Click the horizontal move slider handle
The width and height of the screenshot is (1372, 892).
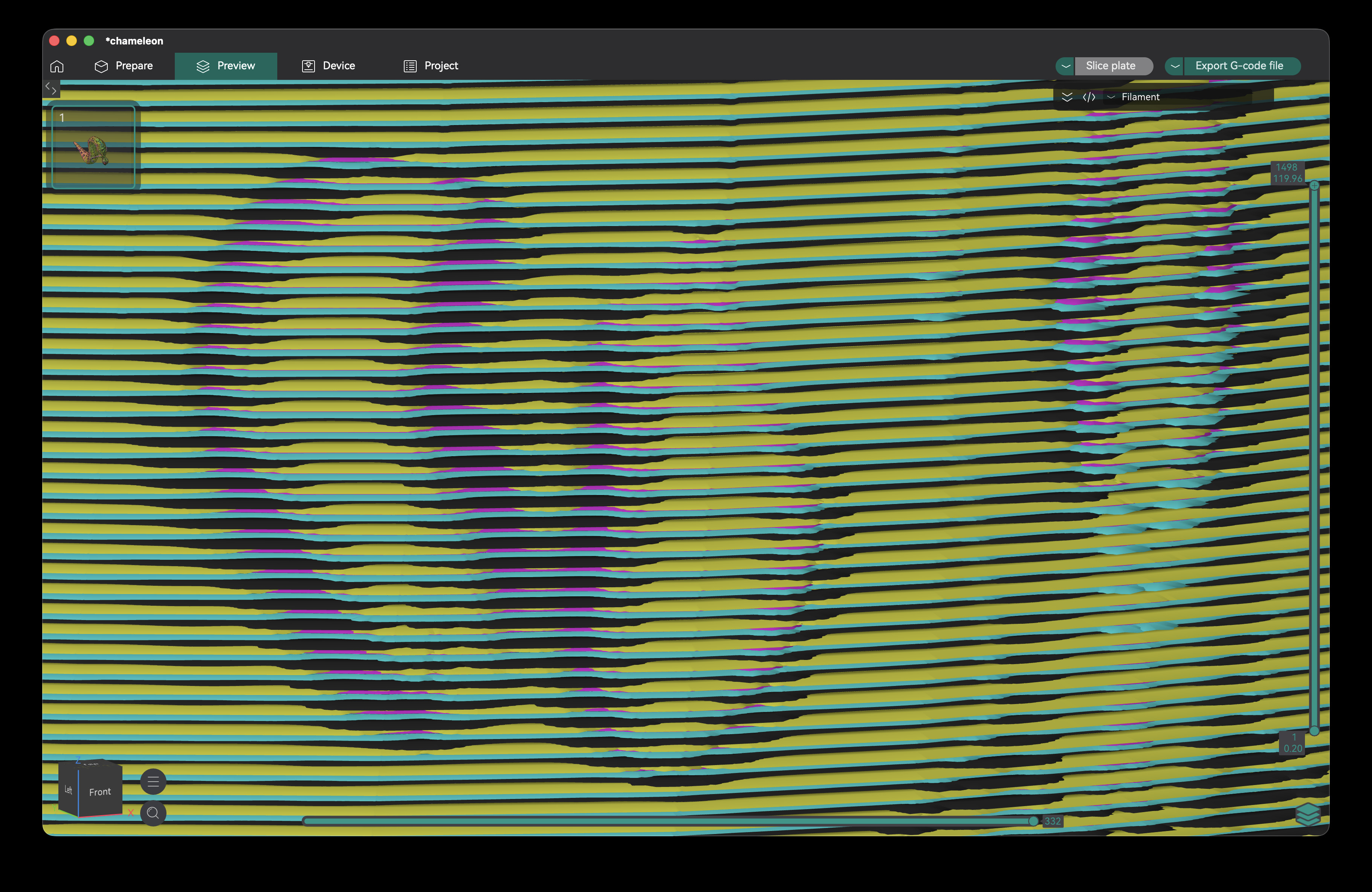tap(1034, 821)
